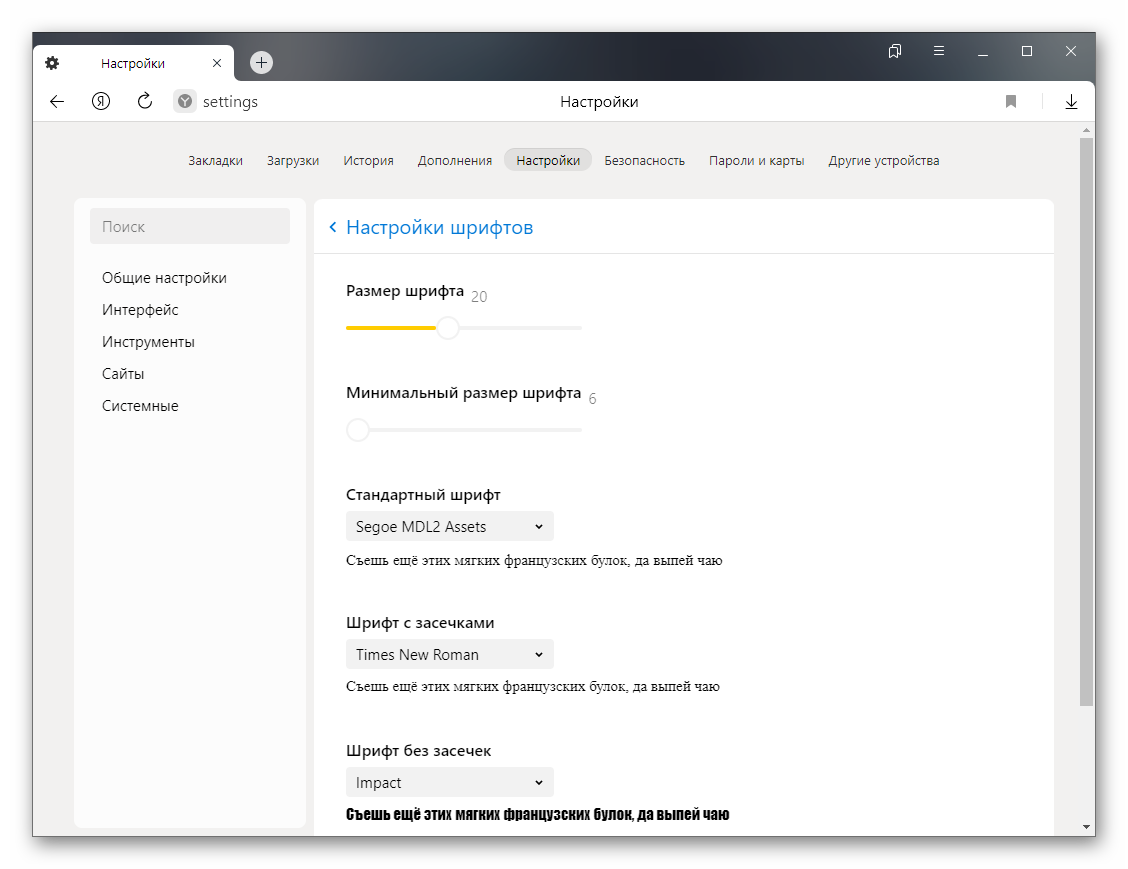The height and width of the screenshot is (869, 1128).
Task: Open the browser hamburger menu
Action: click(939, 51)
